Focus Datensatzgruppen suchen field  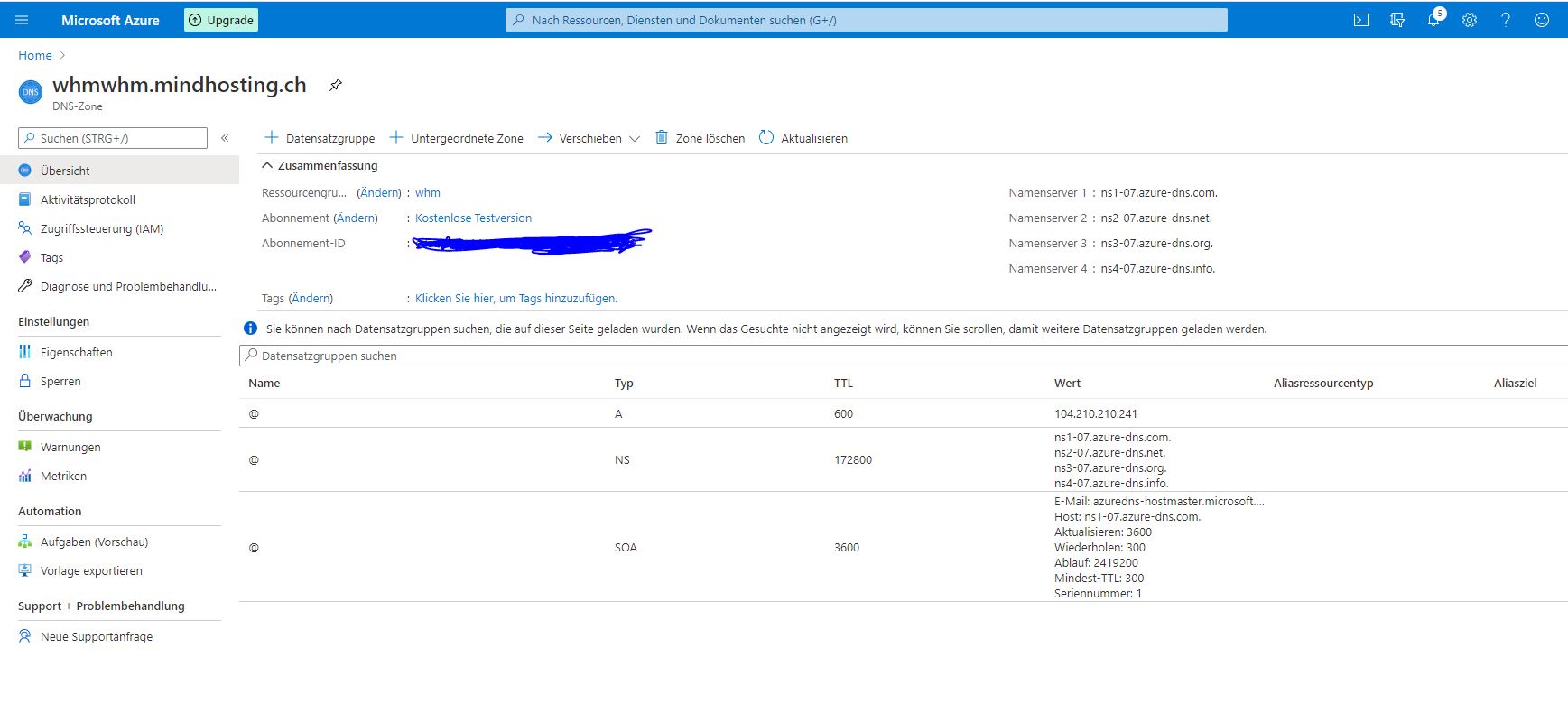[903, 356]
